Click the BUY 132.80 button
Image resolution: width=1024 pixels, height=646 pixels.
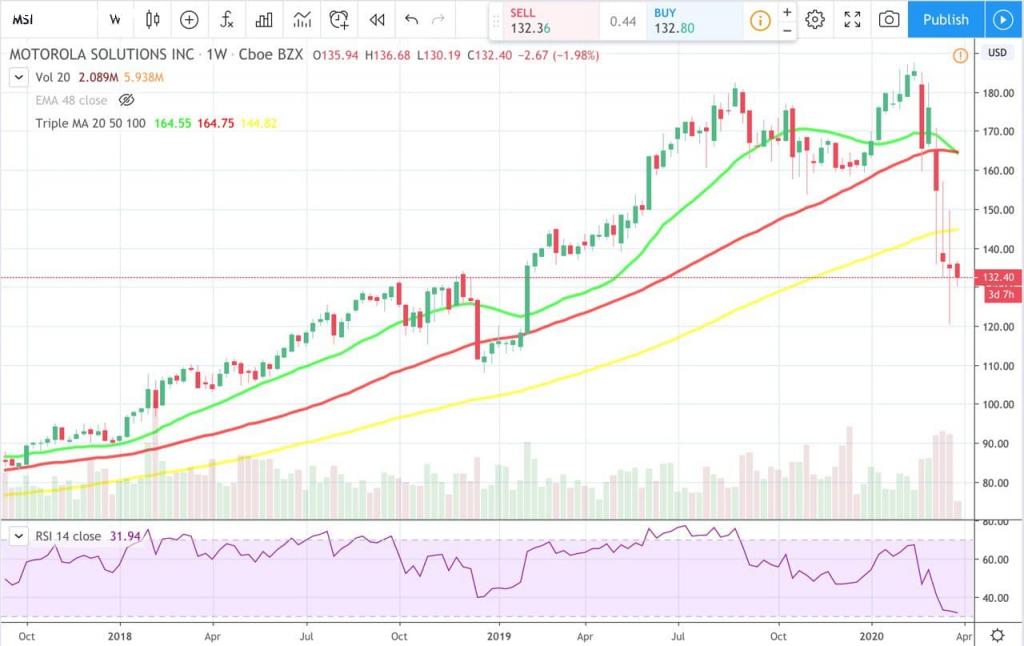692,19
